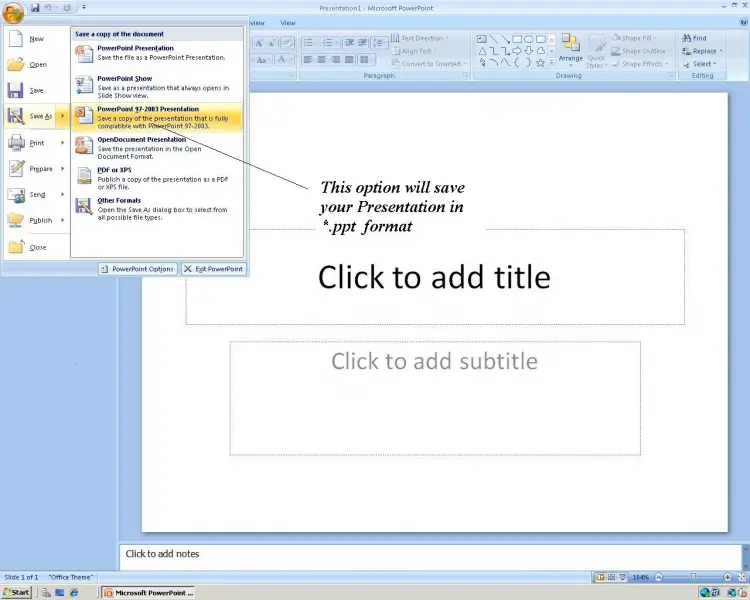The width and height of the screenshot is (750, 600).
Task: Click the Send menu item icon
Action: pyautogui.click(x=16, y=194)
